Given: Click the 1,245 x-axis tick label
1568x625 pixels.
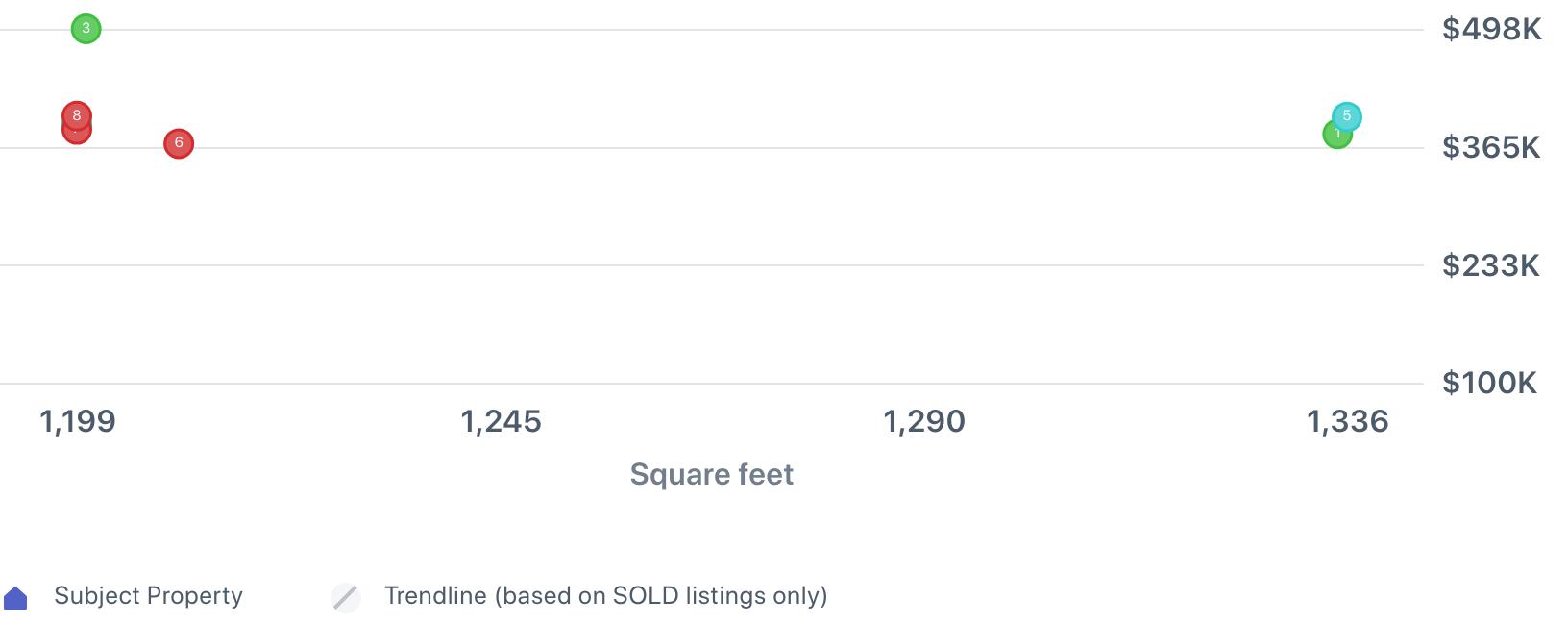Looking at the screenshot, I should (x=501, y=421).
